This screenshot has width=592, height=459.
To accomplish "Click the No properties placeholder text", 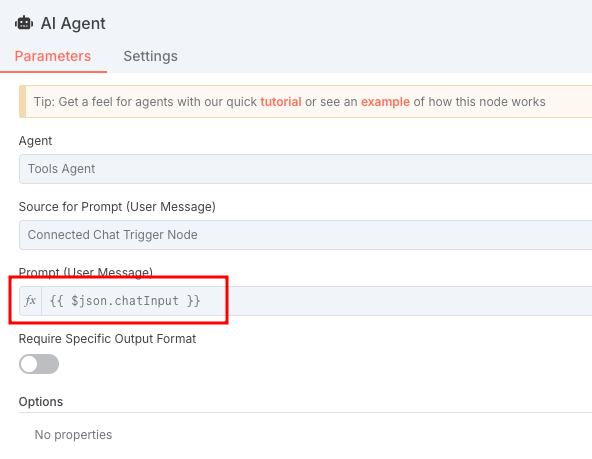I will pyautogui.click(x=73, y=435).
